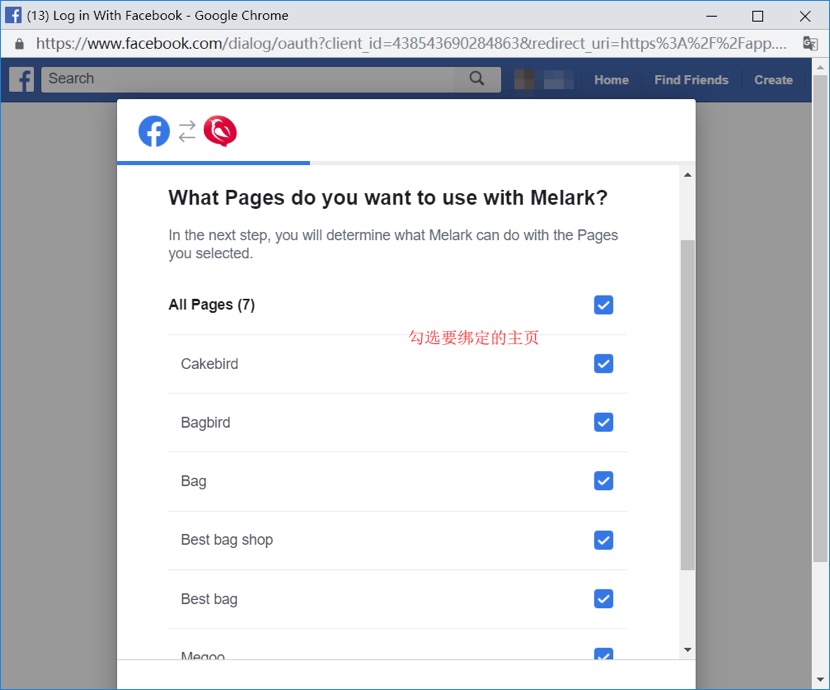Uncheck the Bagbird page checkbox
The width and height of the screenshot is (830, 690).
[x=603, y=422]
